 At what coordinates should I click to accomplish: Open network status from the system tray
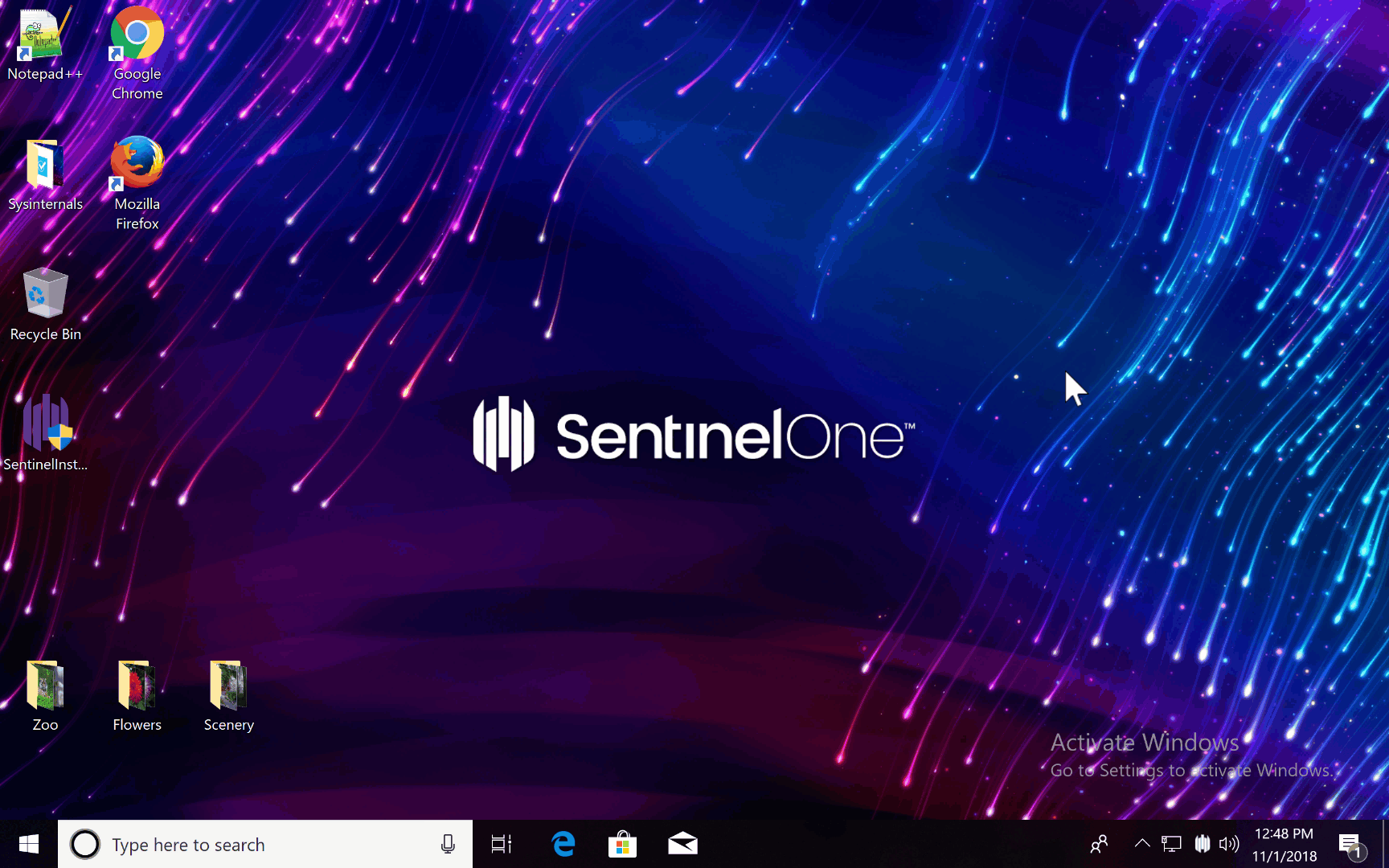[1170, 844]
